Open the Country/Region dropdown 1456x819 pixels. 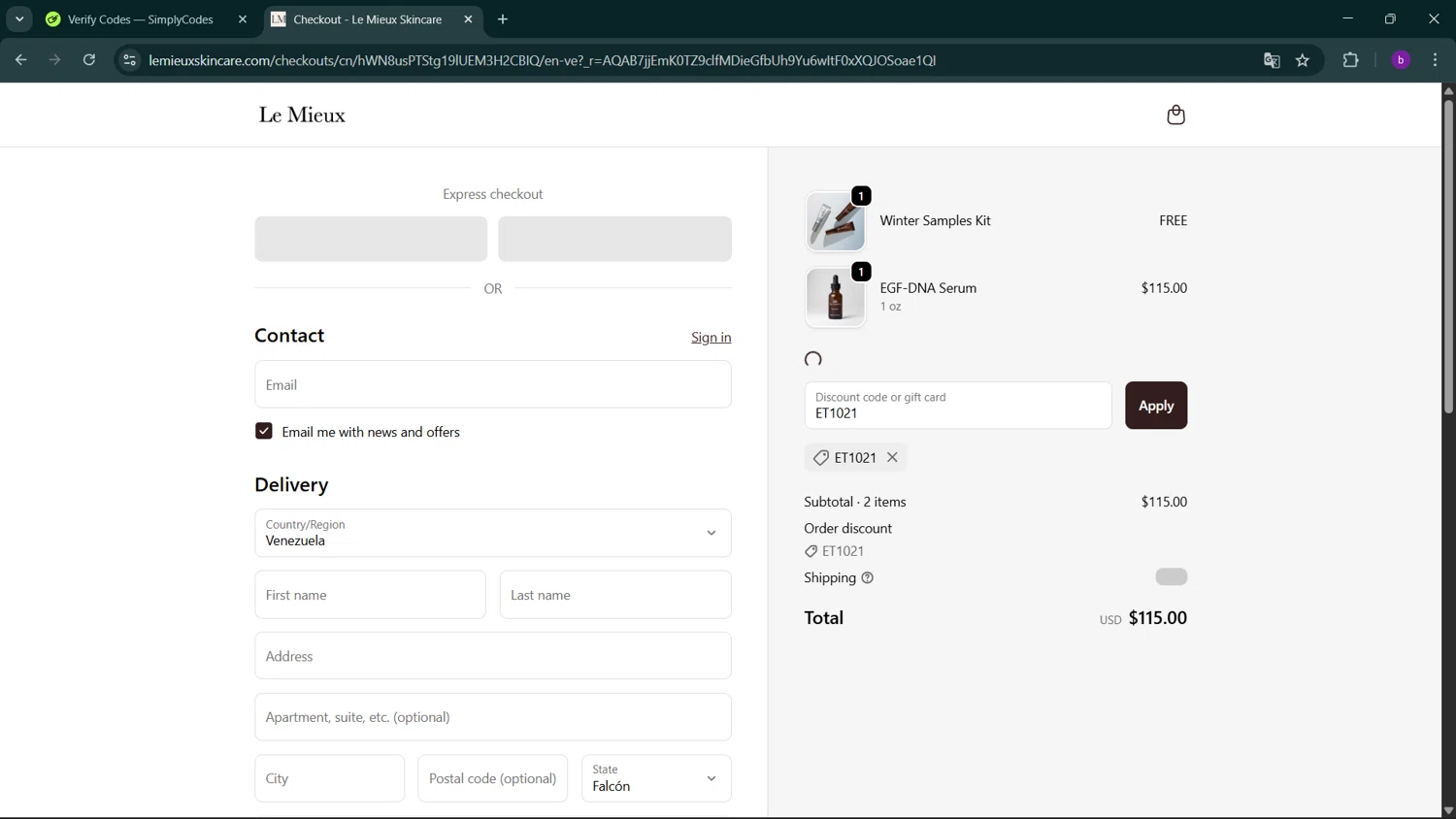pyautogui.click(x=493, y=533)
